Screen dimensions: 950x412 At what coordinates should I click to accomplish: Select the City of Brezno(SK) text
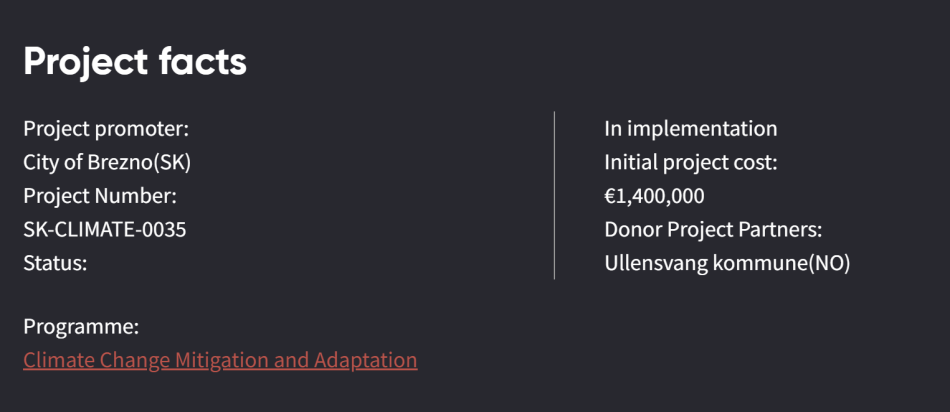[x=107, y=162]
